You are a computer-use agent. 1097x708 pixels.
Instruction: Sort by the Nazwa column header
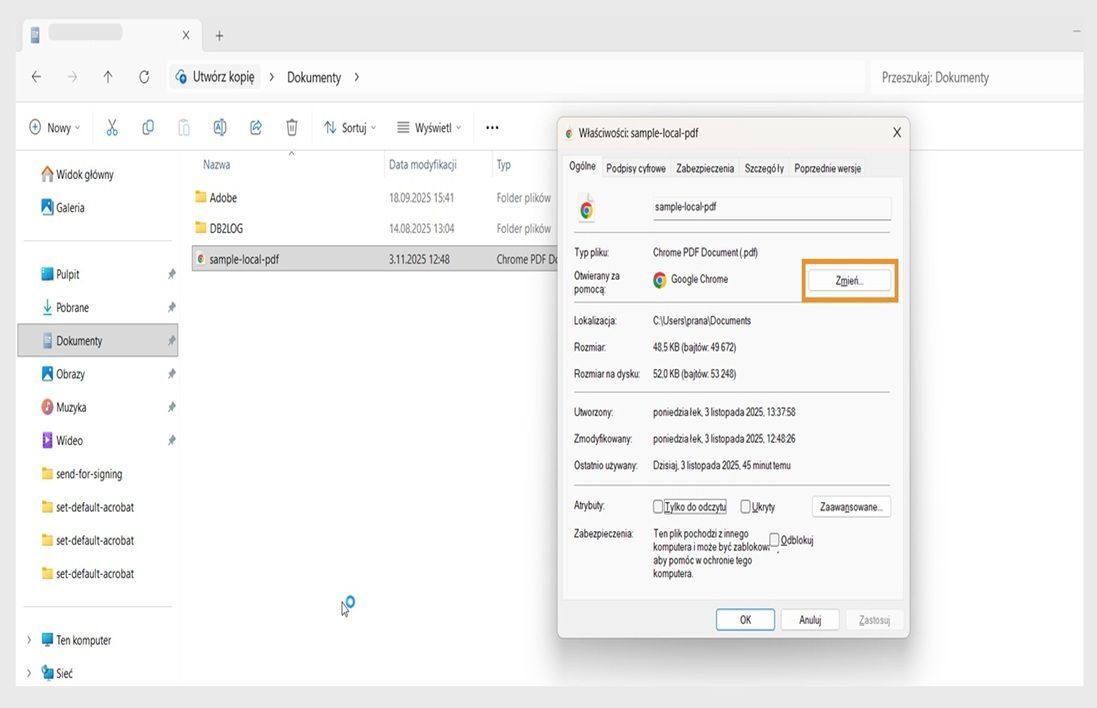coord(217,164)
